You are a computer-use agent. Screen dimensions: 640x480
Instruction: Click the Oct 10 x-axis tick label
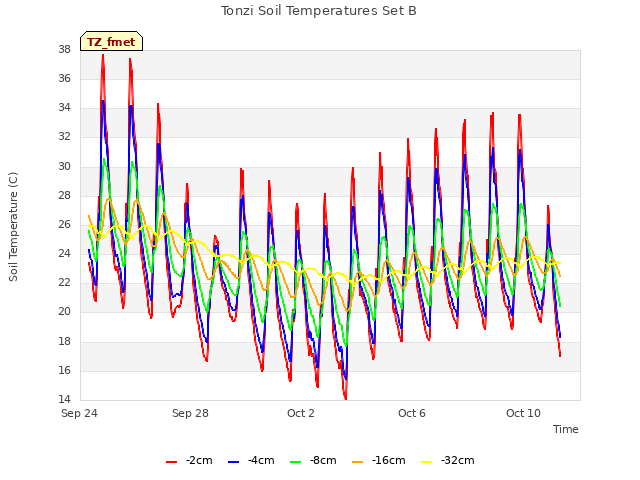click(523, 413)
